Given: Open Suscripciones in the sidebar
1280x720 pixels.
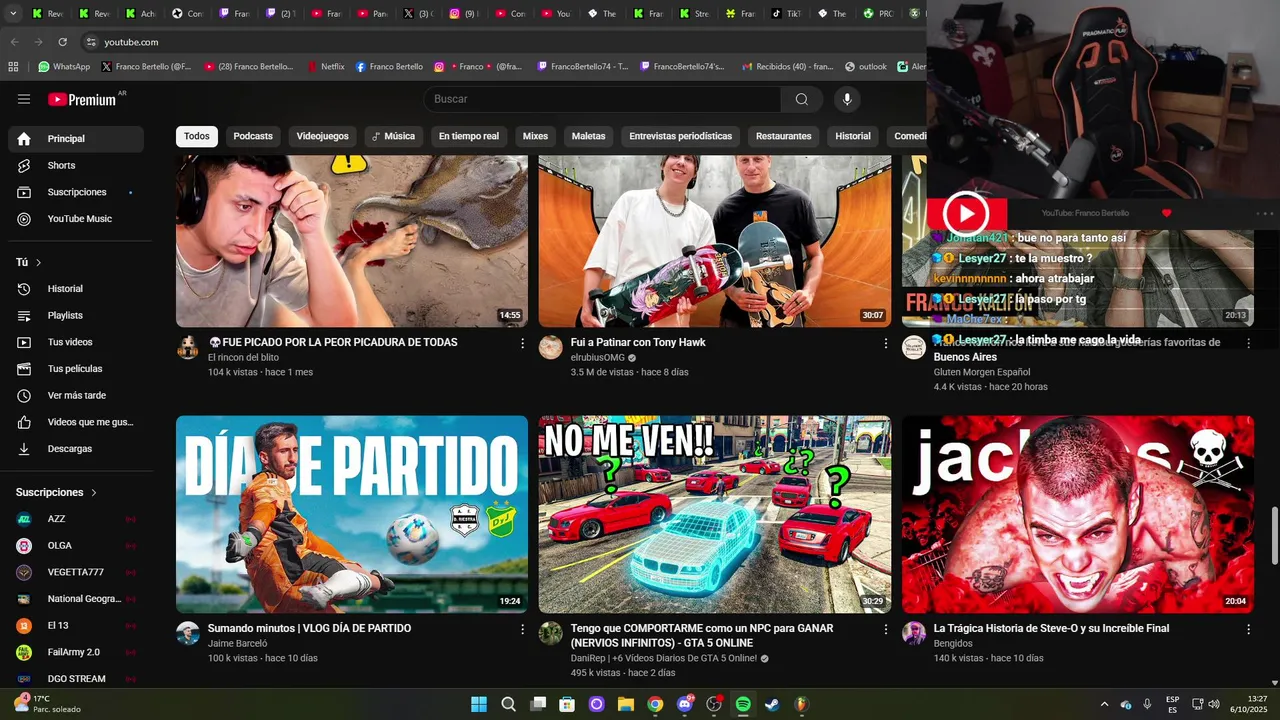Looking at the screenshot, I should [x=76, y=192].
